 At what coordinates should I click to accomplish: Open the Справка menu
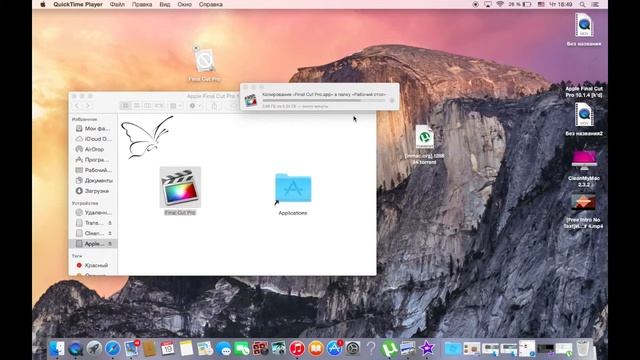(x=211, y=4)
